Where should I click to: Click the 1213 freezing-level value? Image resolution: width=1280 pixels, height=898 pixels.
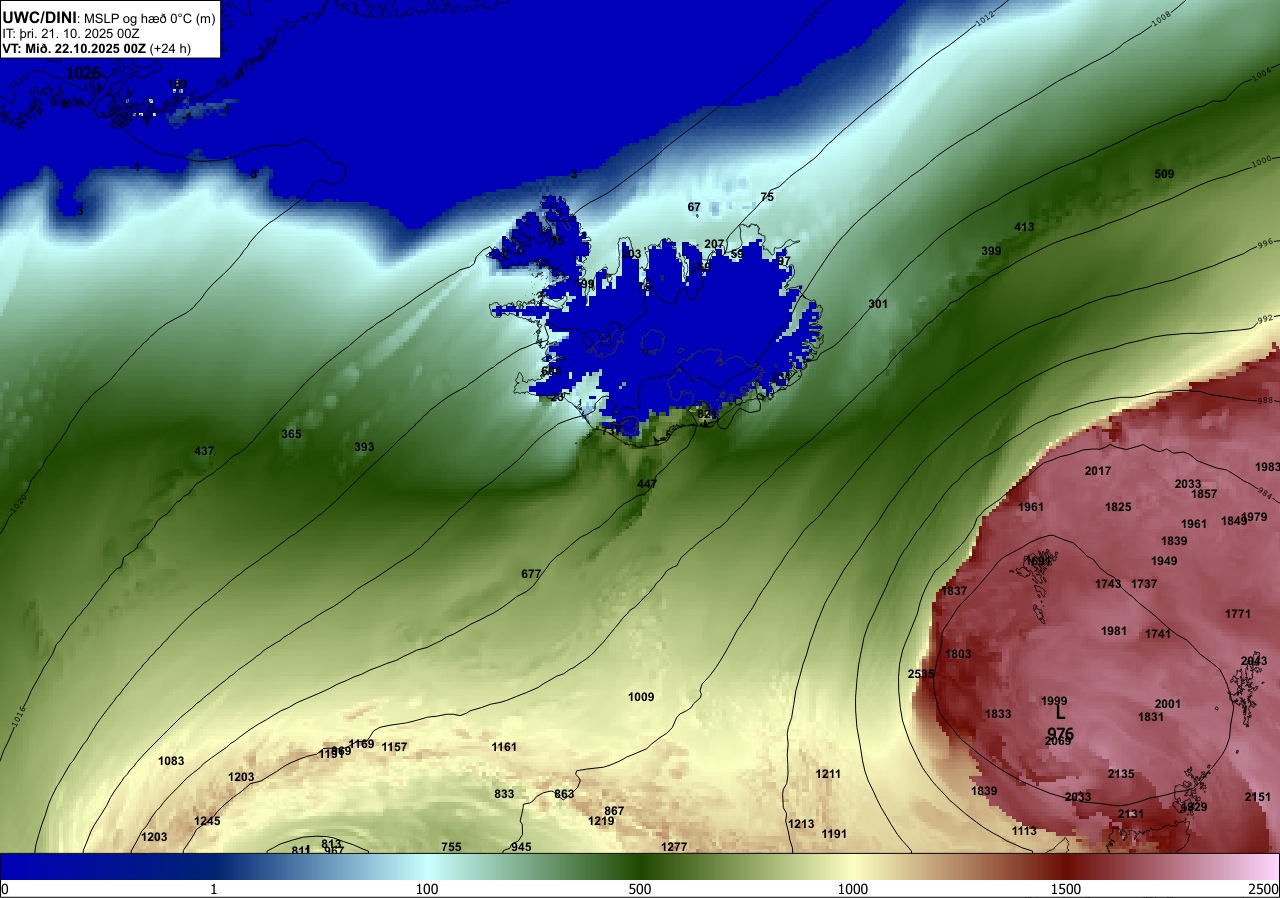(801, 824)
